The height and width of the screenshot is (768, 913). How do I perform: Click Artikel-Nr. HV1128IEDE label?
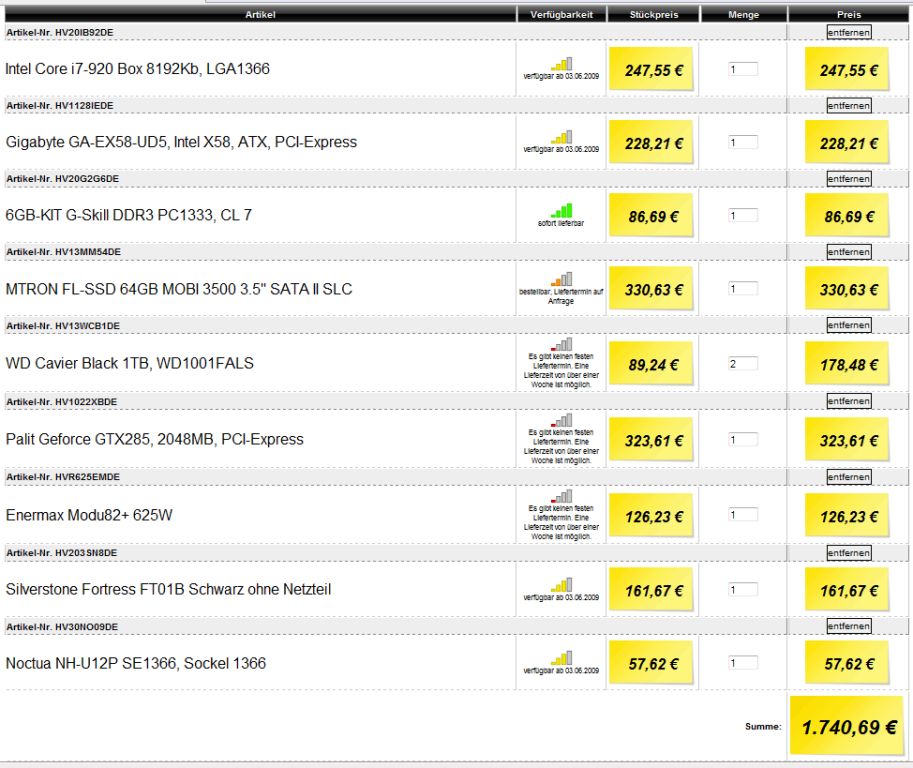tap(59, 105)
